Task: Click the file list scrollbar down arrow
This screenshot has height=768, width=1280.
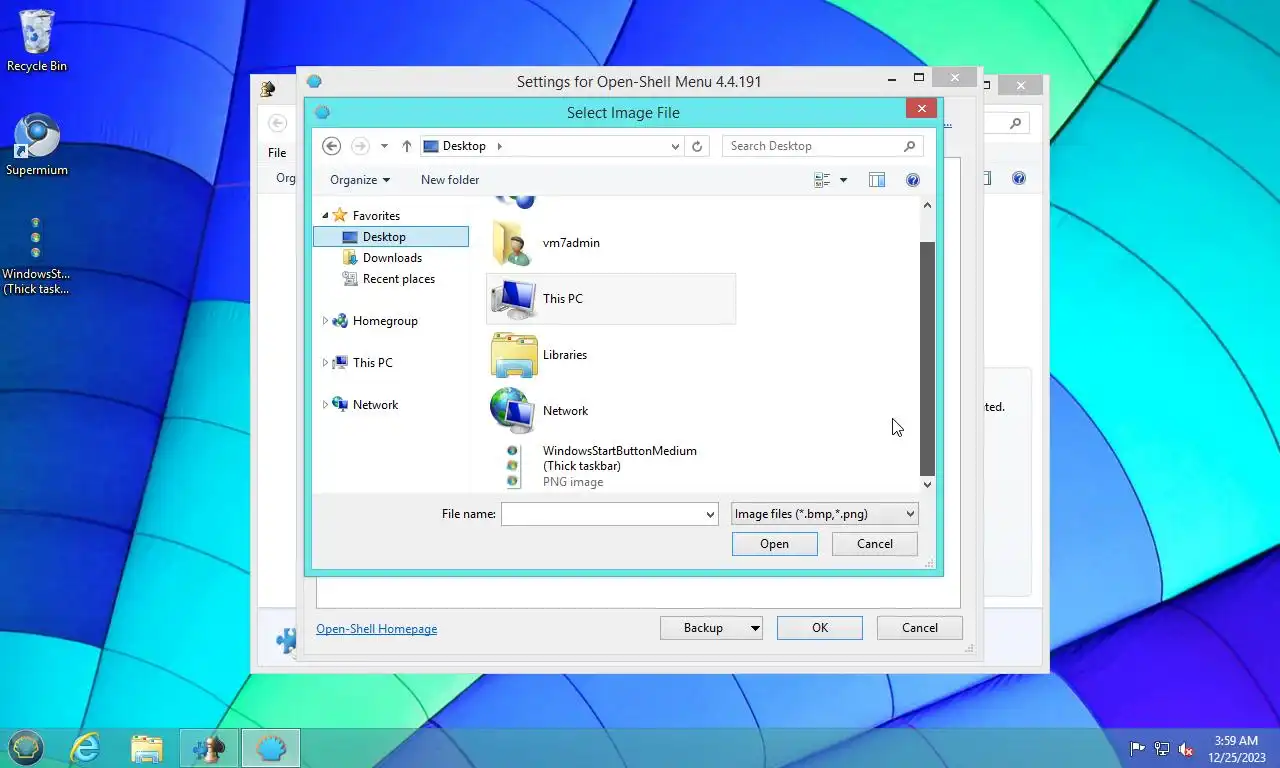Action: point(927,484)
